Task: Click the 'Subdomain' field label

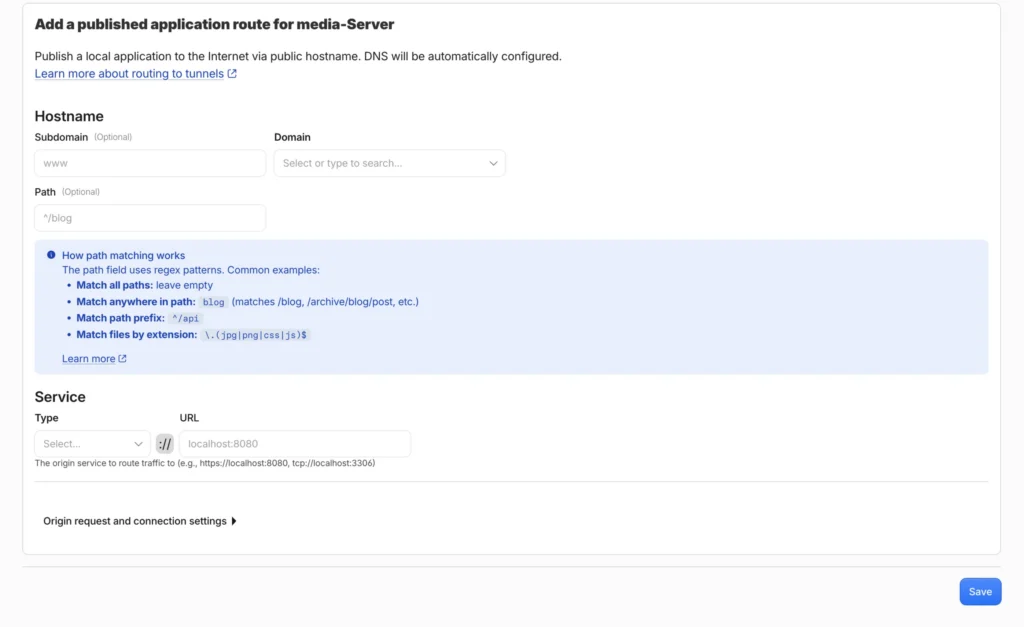Action: tap(61, 137)
